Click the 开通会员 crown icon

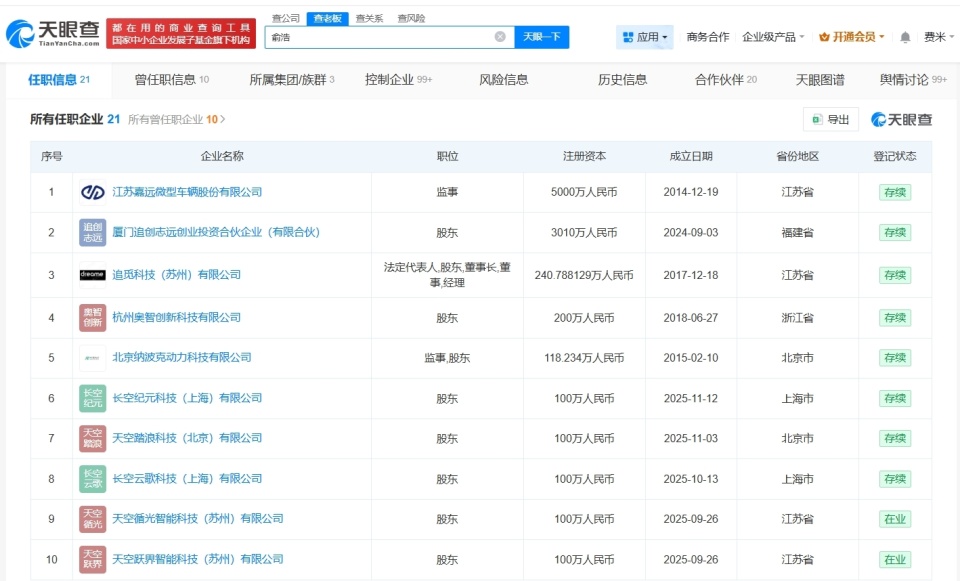point(825,36)
